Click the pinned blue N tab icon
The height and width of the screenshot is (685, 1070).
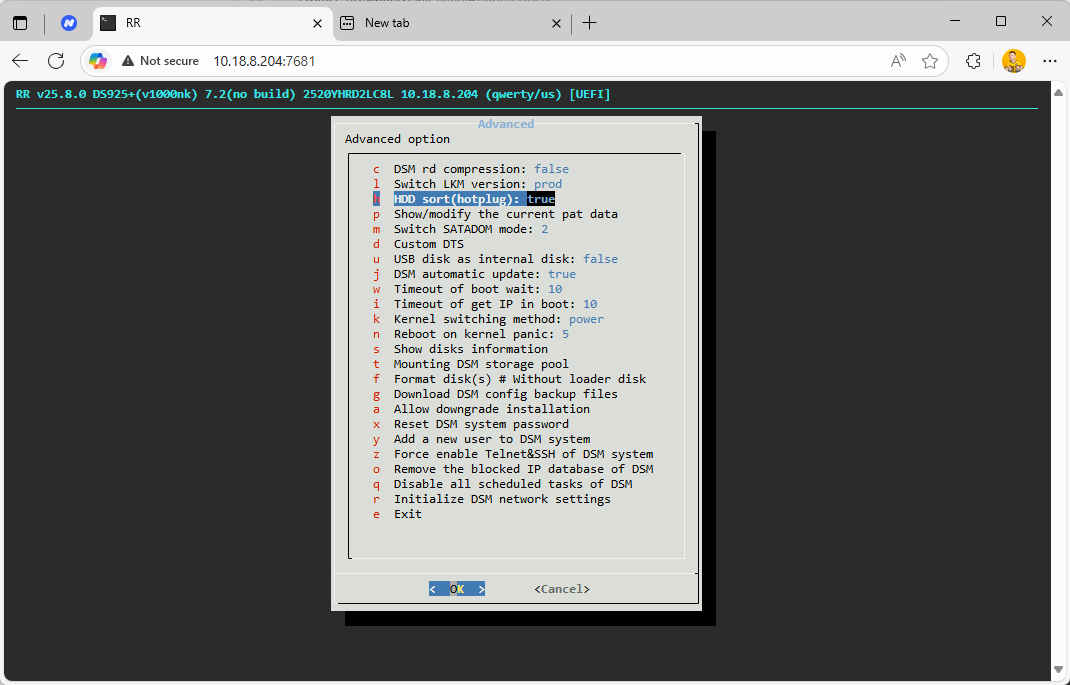pos(68,23)
